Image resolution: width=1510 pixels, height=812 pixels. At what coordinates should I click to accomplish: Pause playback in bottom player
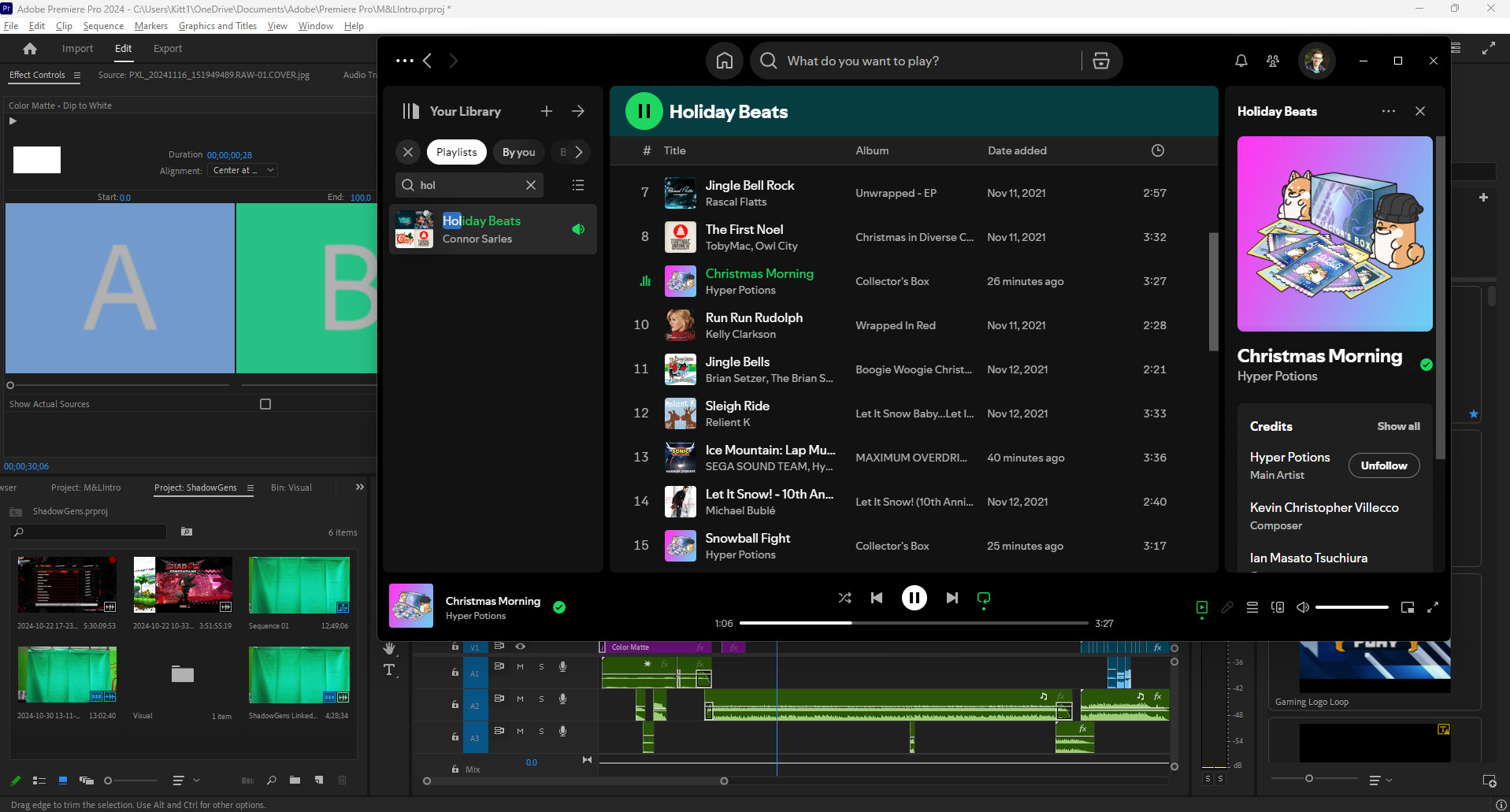point(914,598)
